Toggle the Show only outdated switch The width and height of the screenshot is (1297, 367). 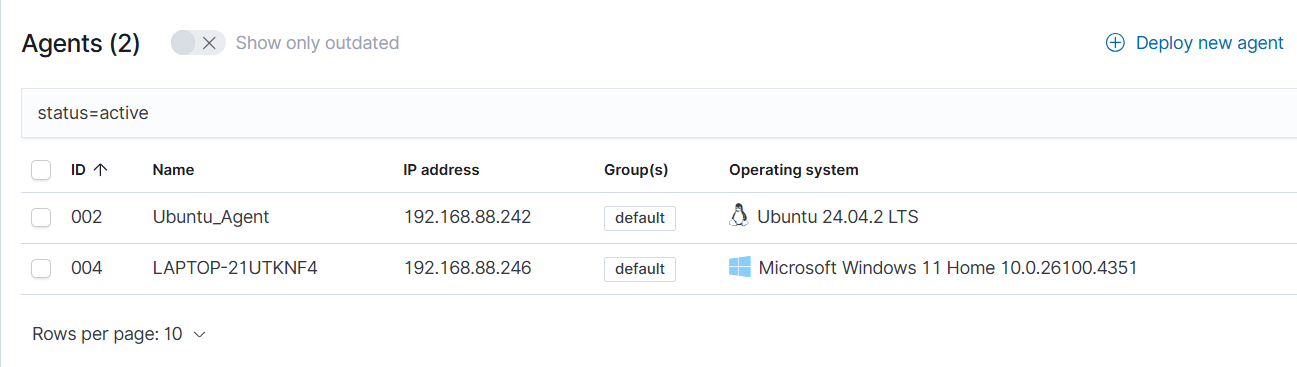point(198,43)
